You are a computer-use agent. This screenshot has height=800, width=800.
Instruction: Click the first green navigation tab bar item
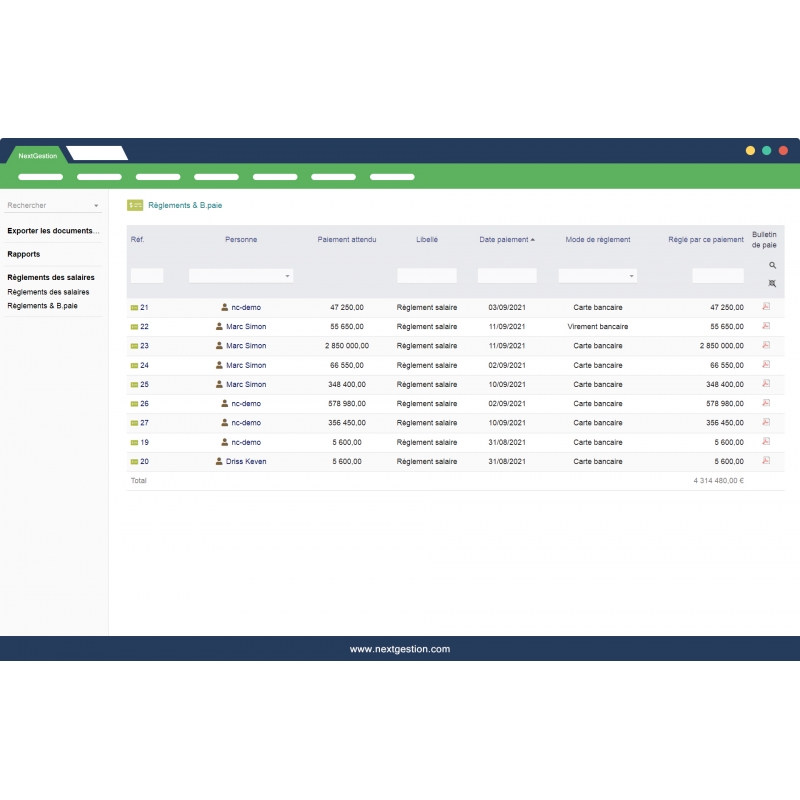(x=41, y=176)
